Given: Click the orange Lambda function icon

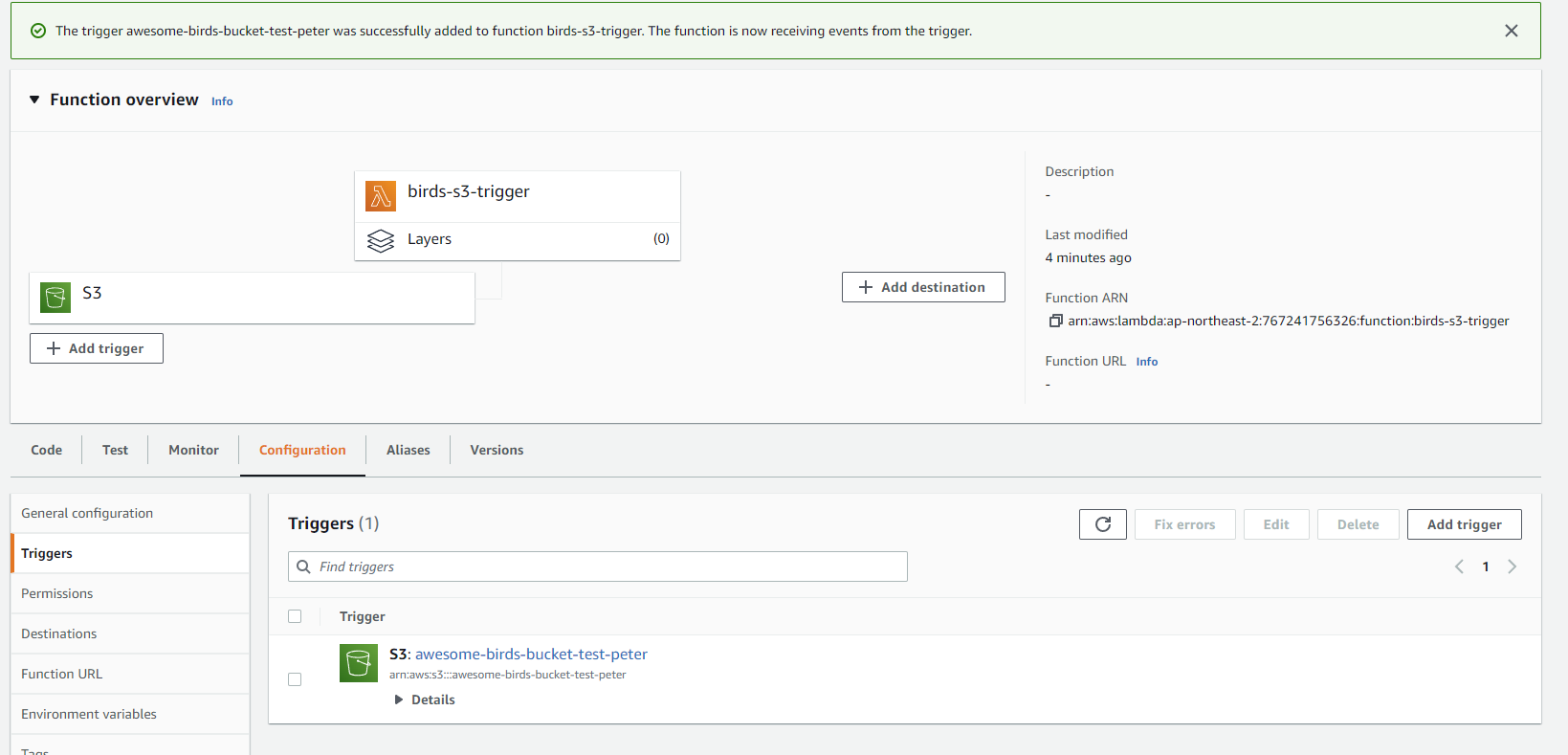Looking at the screenshot, I should pos(381,196).
